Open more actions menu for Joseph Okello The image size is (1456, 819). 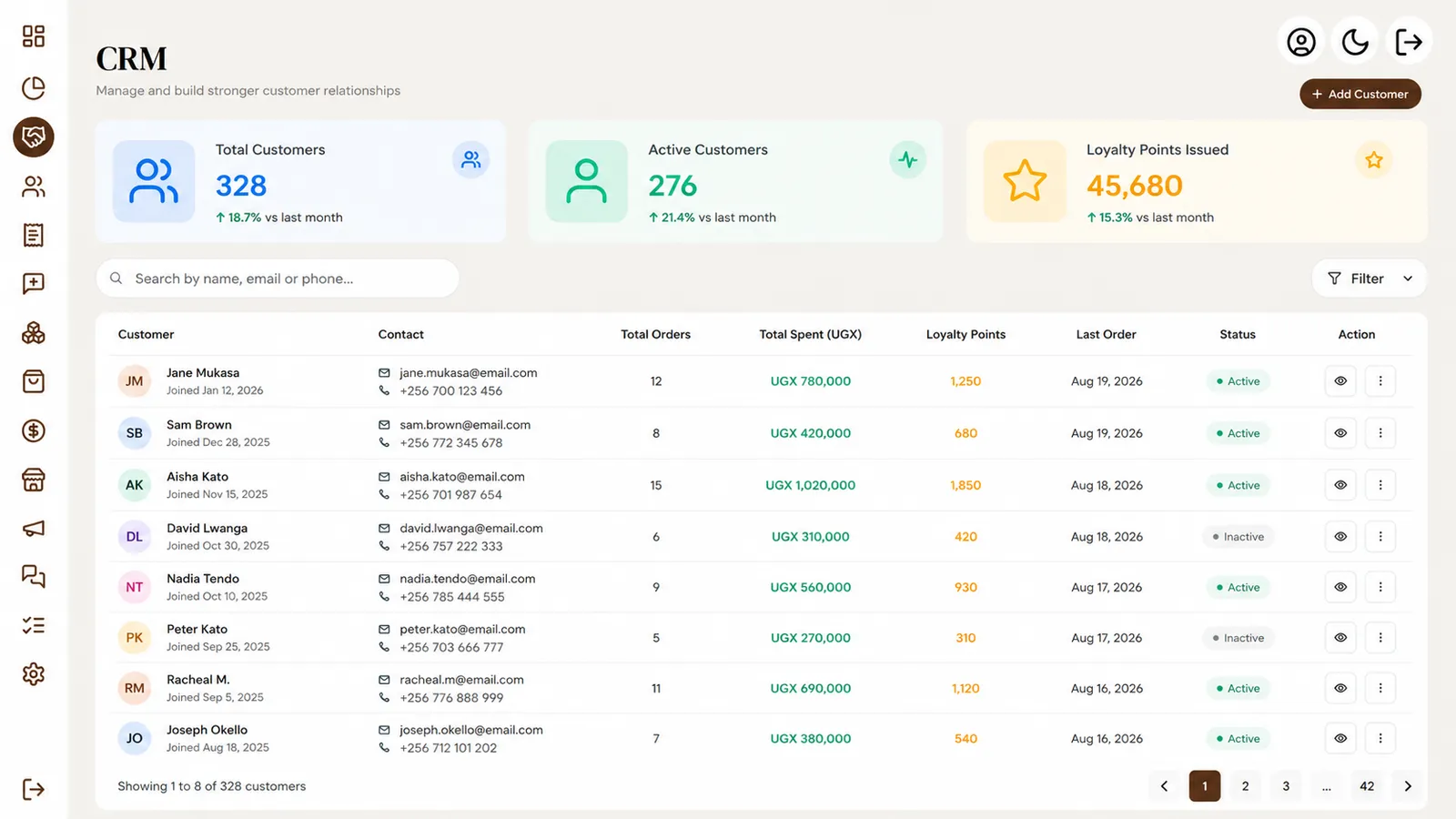click(x=1380, y=739)
